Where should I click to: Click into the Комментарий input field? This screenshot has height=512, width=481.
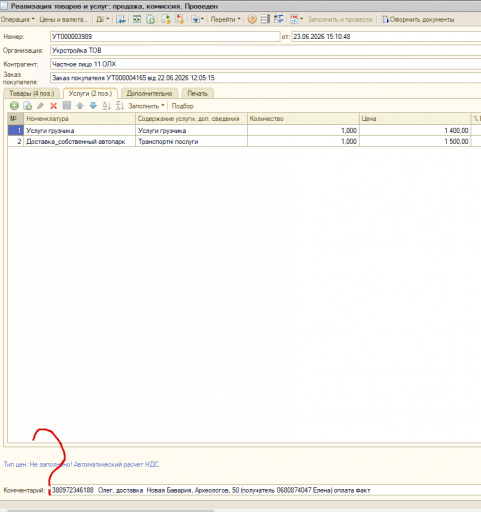coord(265,490)
